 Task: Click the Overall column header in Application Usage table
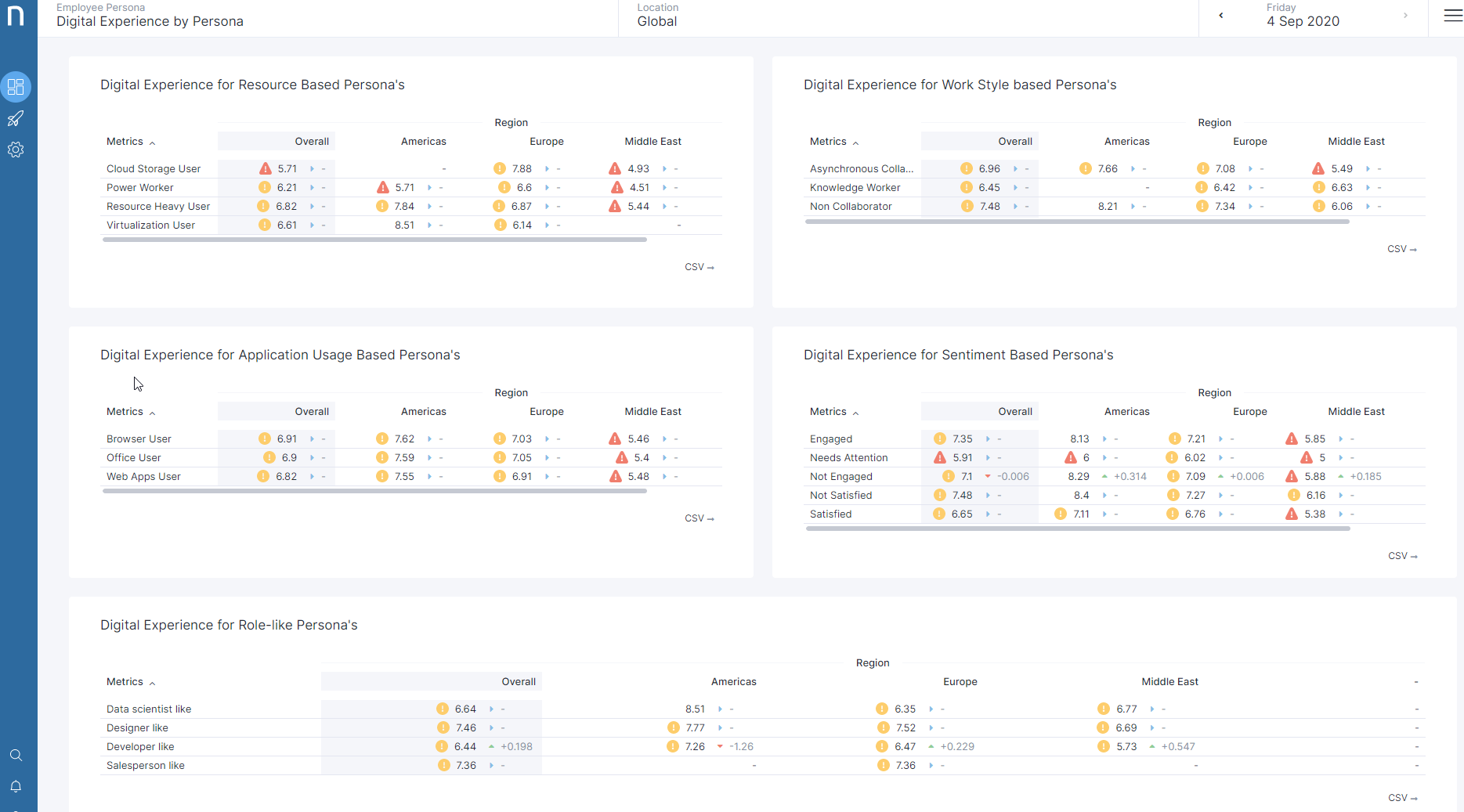[312, 412]
